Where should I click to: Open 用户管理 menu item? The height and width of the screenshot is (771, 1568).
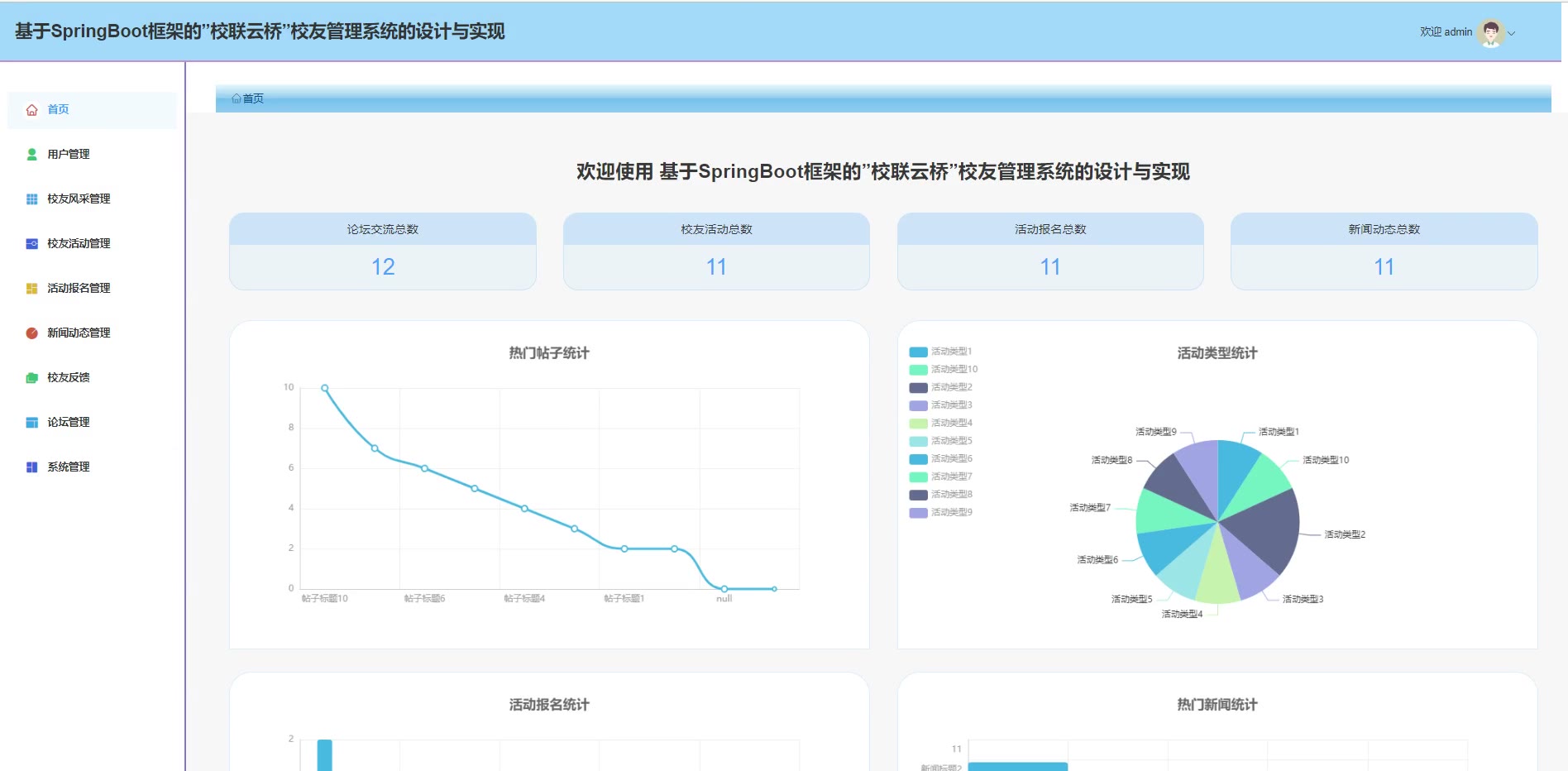point(69,155)
